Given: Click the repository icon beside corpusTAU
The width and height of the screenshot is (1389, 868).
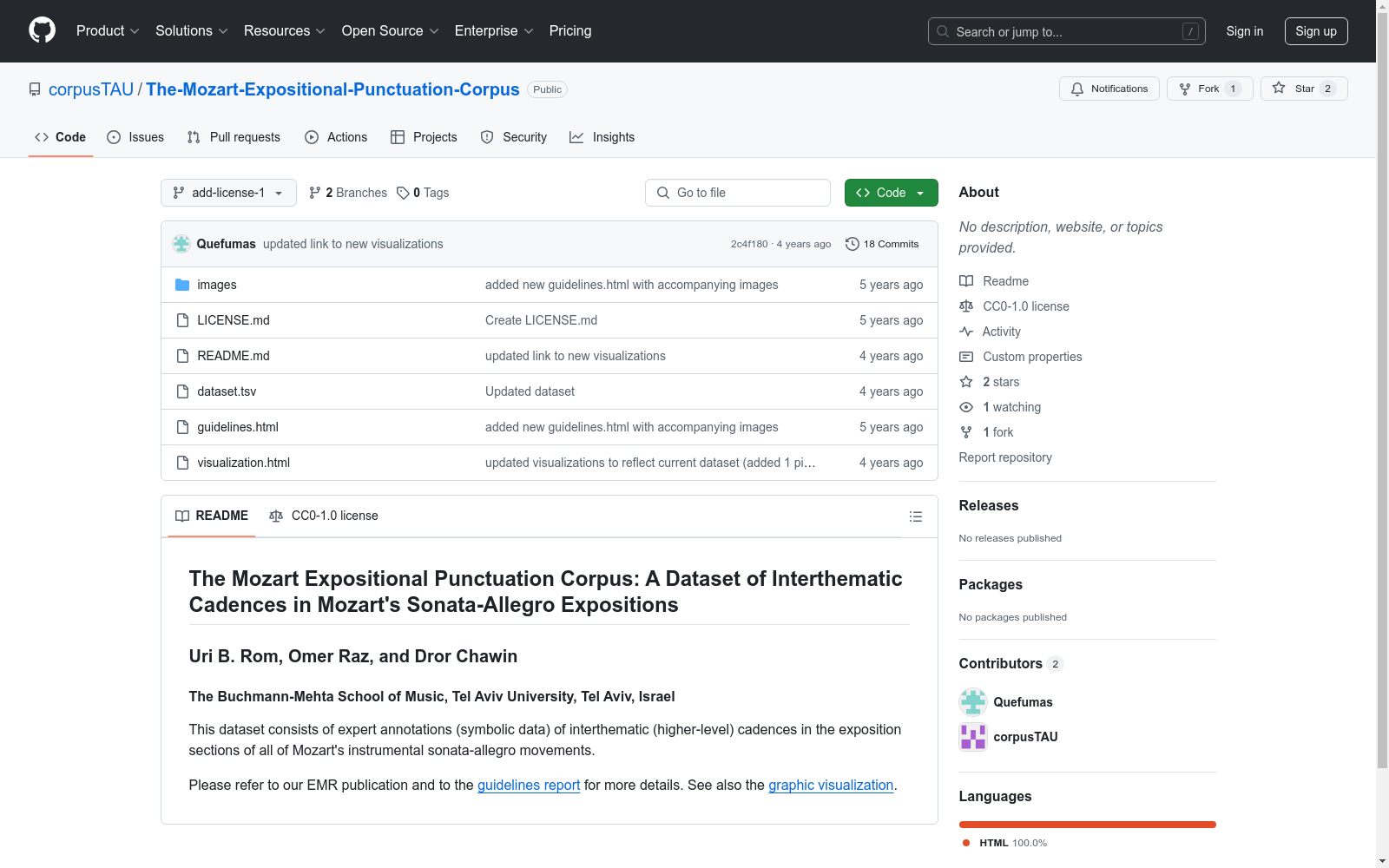Looking at the screenshot, I should tap(35, 89).
